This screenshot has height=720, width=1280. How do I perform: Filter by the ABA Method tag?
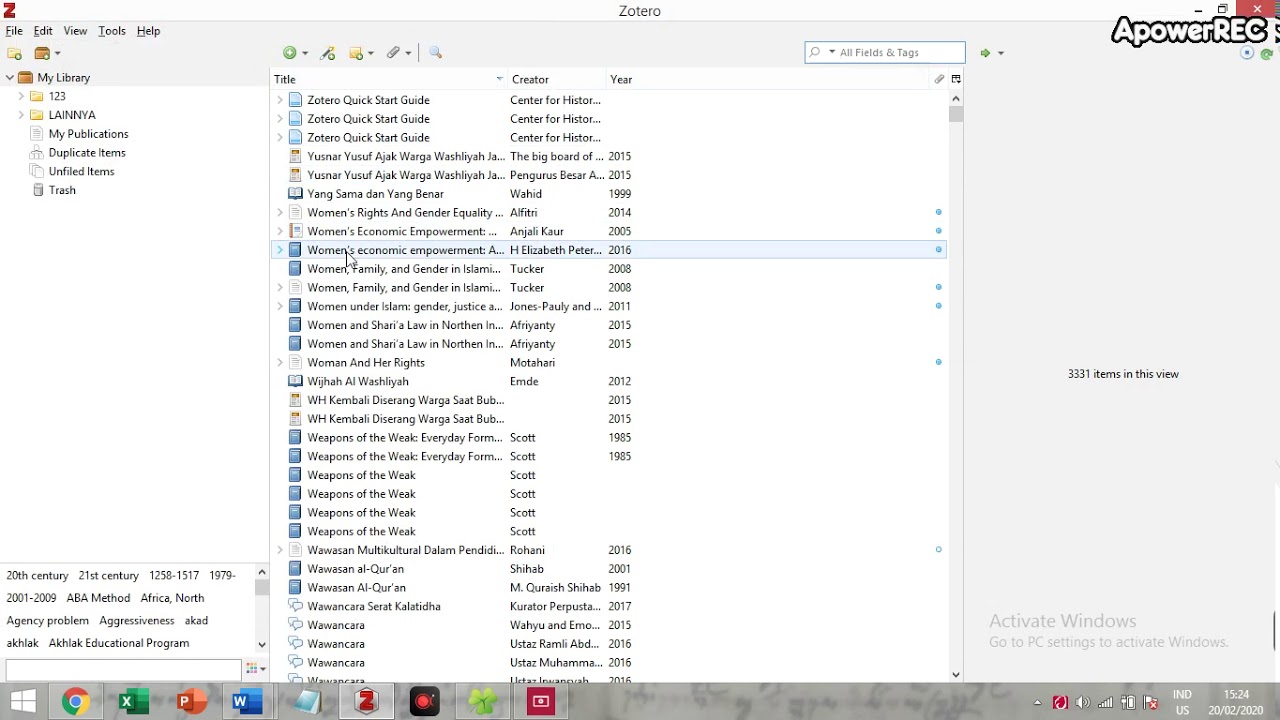tap(98, 598)
